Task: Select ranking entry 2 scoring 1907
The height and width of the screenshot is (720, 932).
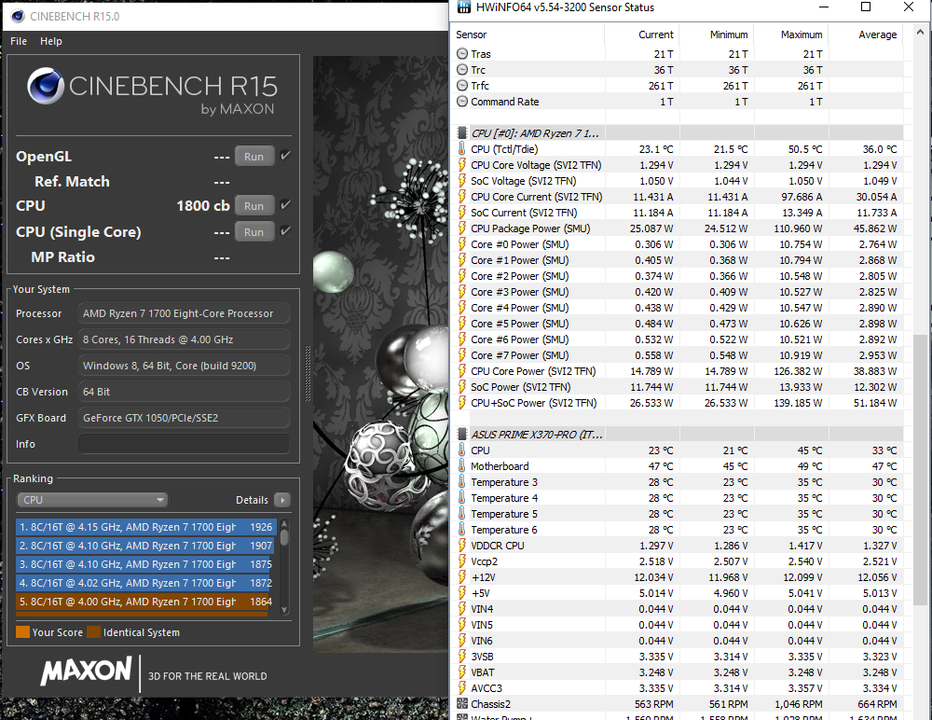Action: click(x=146, y=546)
